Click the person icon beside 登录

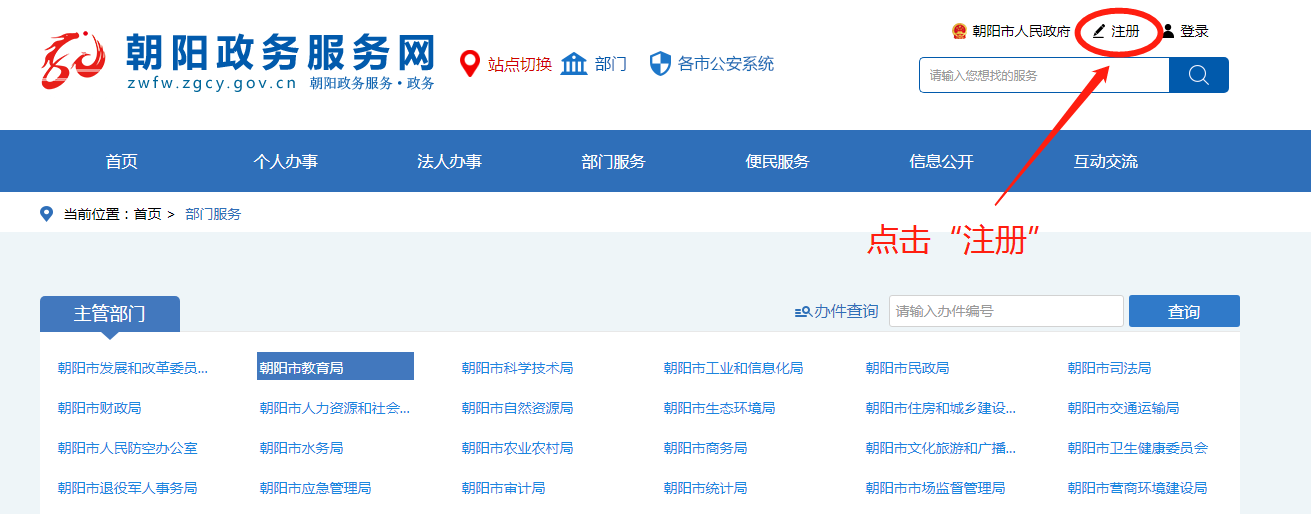(x=1168, y=31)
